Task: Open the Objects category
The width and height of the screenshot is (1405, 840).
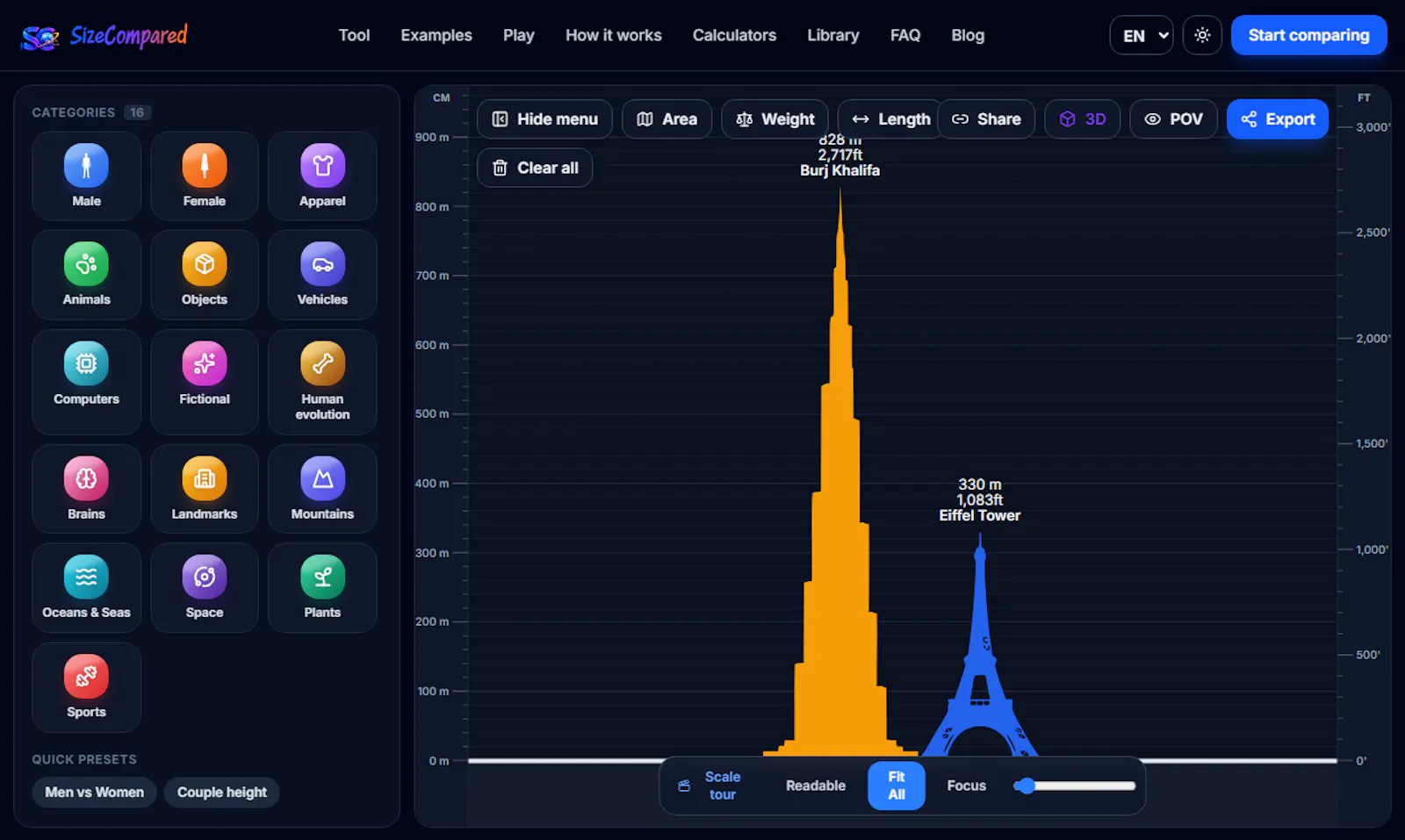Action: click(x=205, y=275)
